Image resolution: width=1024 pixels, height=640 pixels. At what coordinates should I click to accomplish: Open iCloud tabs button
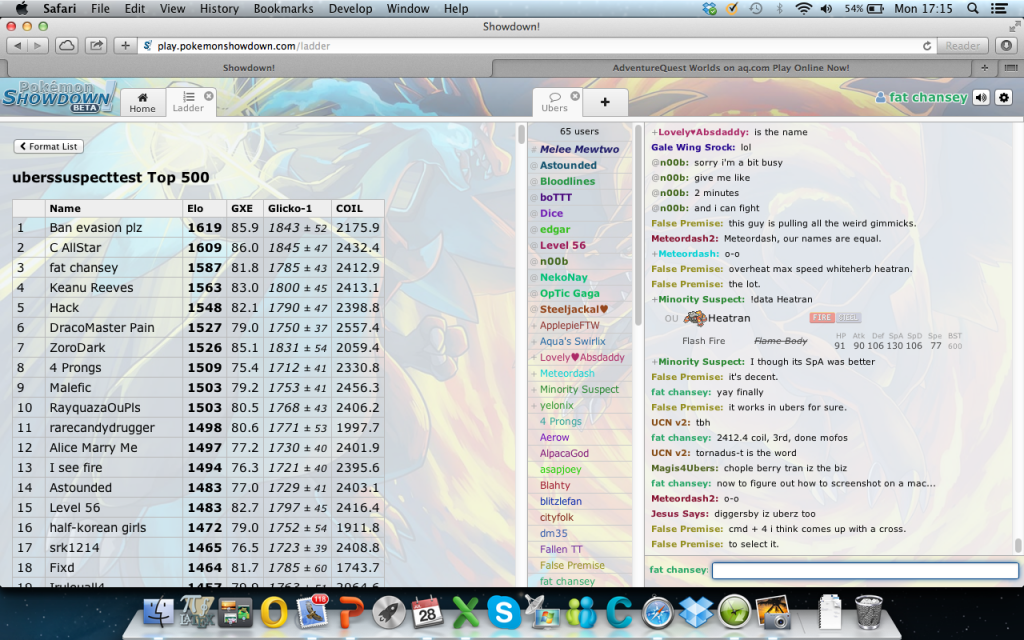[x=67, y=46]
